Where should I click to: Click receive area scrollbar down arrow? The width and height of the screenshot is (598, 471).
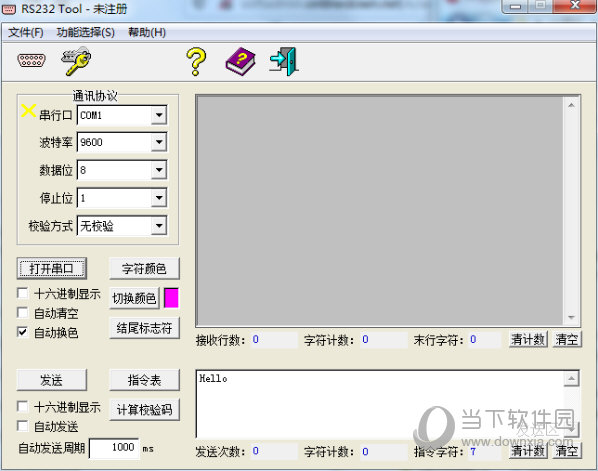pos(571,317)
